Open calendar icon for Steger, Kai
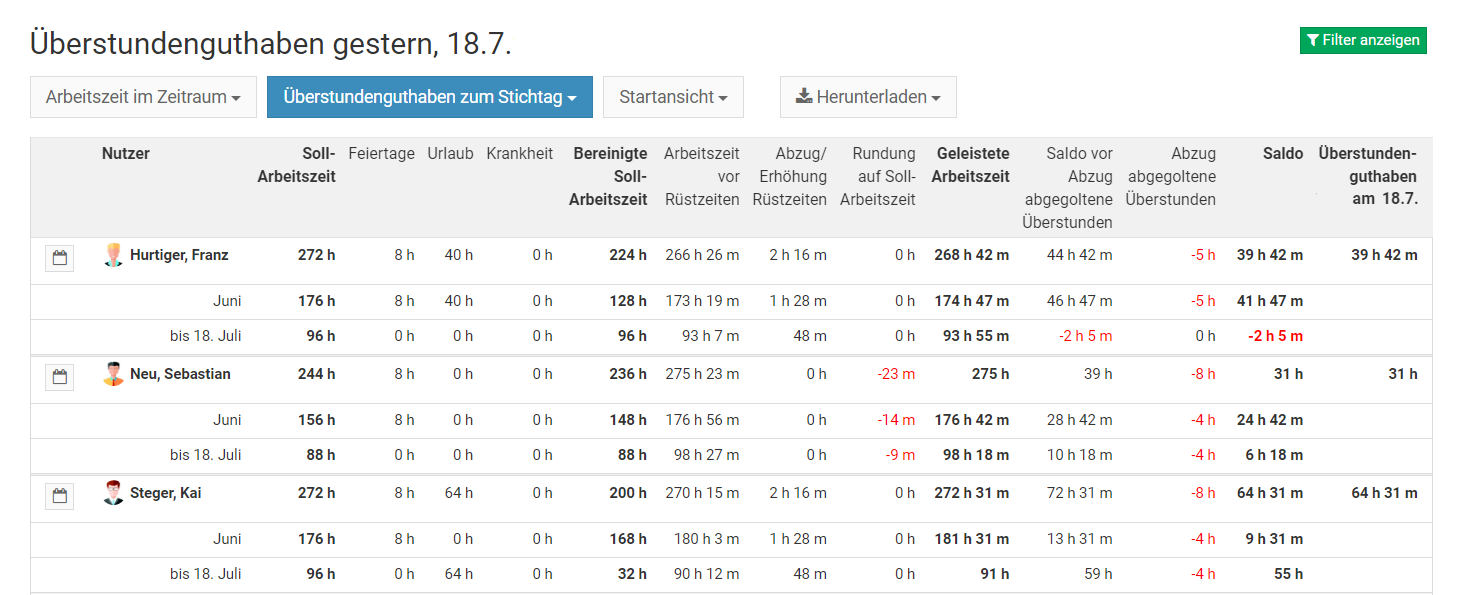Image resolution: width=1467 pixels, height=595 pixels. click(59, 496)
